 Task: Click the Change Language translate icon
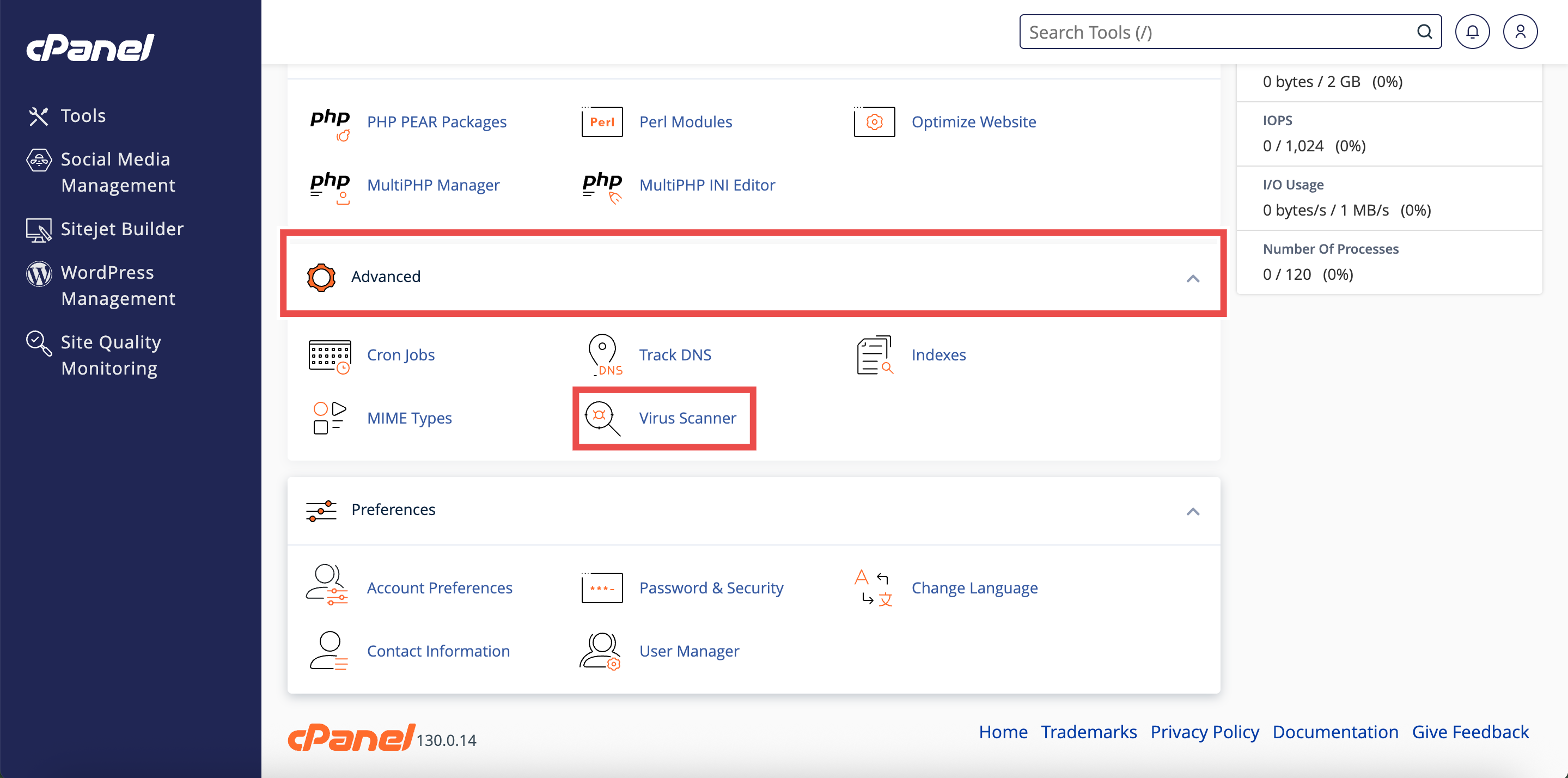pyautogui.click(x=874, y=588)
